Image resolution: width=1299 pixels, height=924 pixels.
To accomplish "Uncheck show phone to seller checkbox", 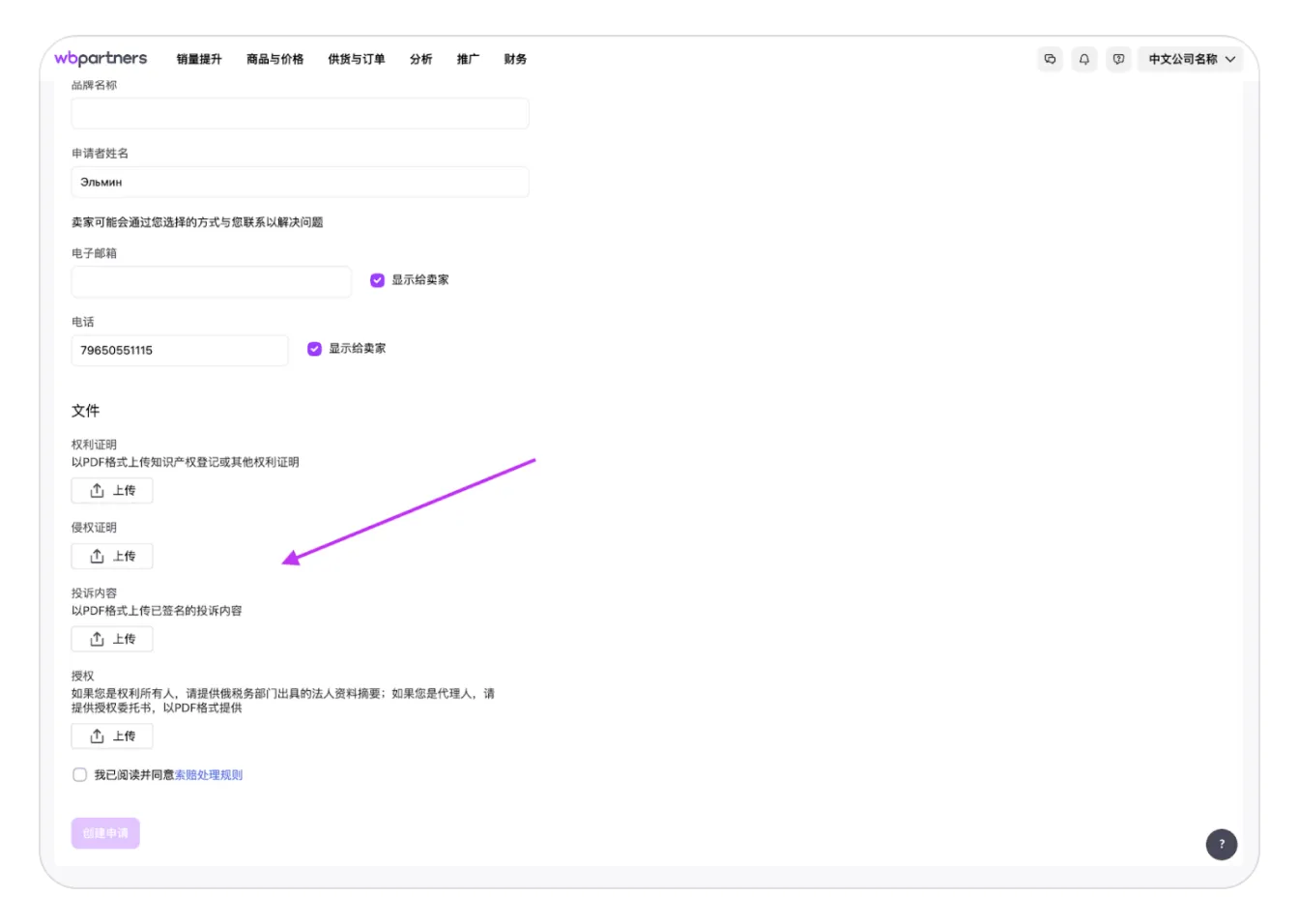I will pos(314,349).
